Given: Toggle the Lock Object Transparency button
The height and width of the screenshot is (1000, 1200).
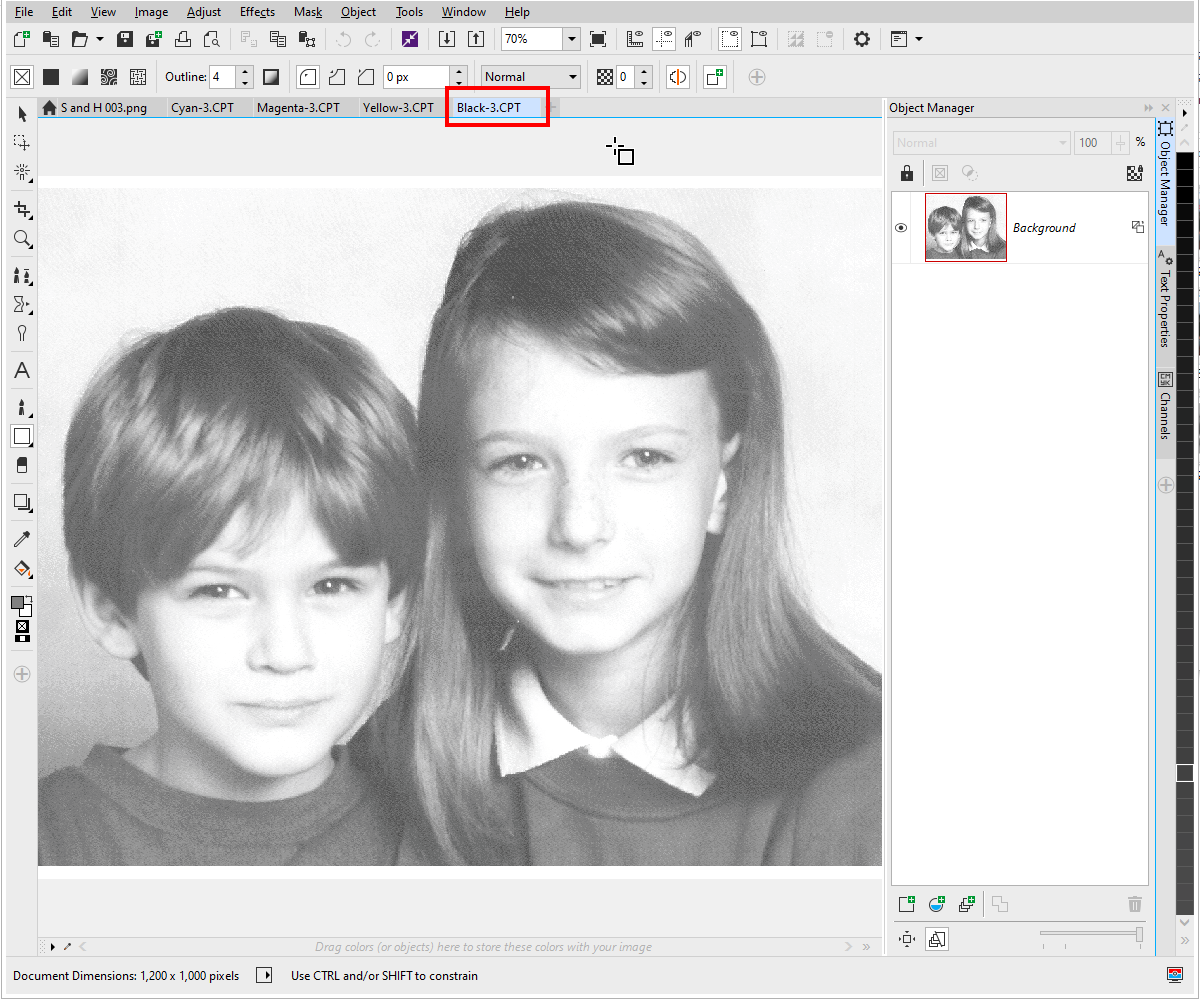Looking at the screenshot, I should (1135, 172).
